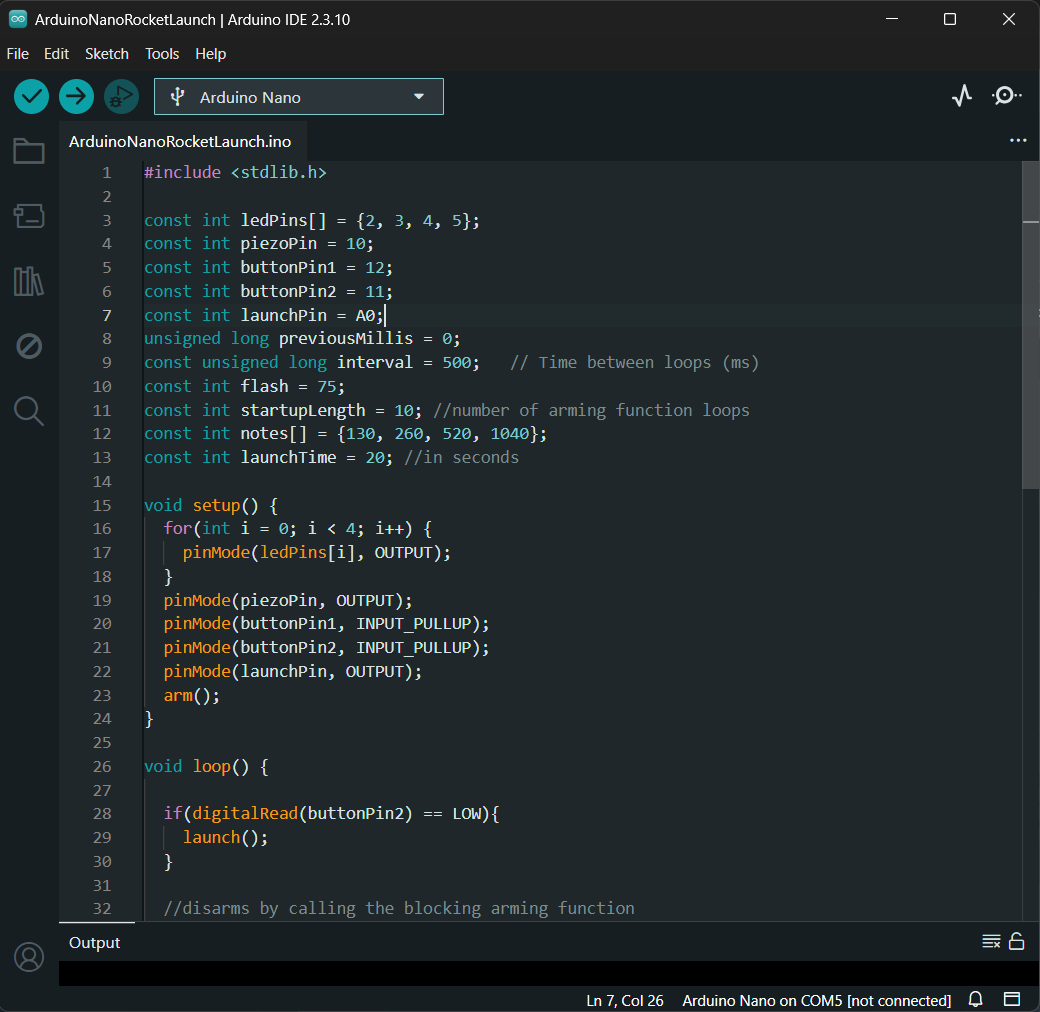Click Arduino Nano on COM5 status entry
1040x1012 pixels.
816,1000
